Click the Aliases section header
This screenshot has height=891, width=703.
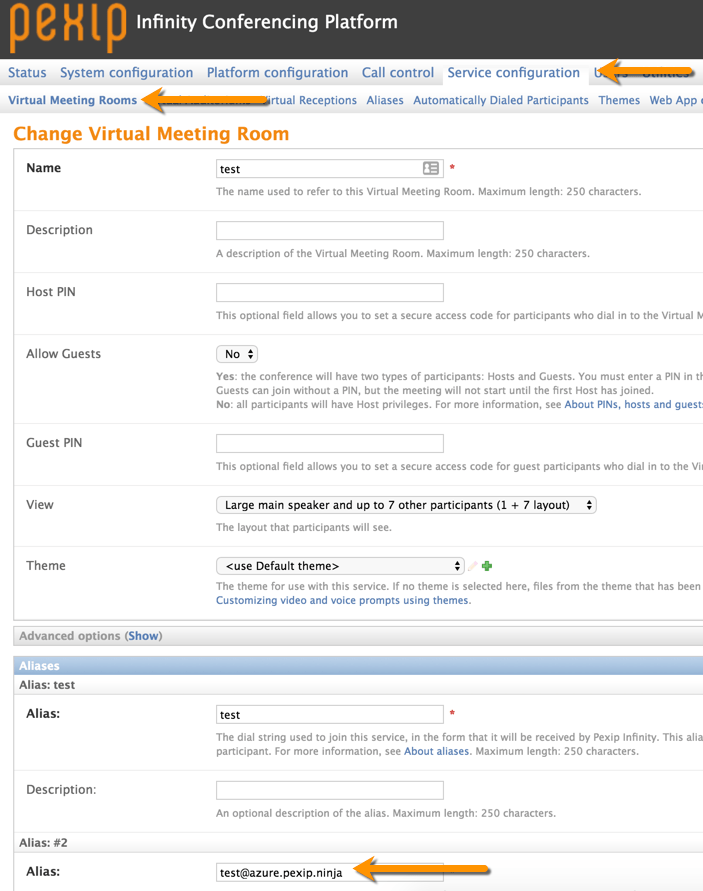(358, 665)
